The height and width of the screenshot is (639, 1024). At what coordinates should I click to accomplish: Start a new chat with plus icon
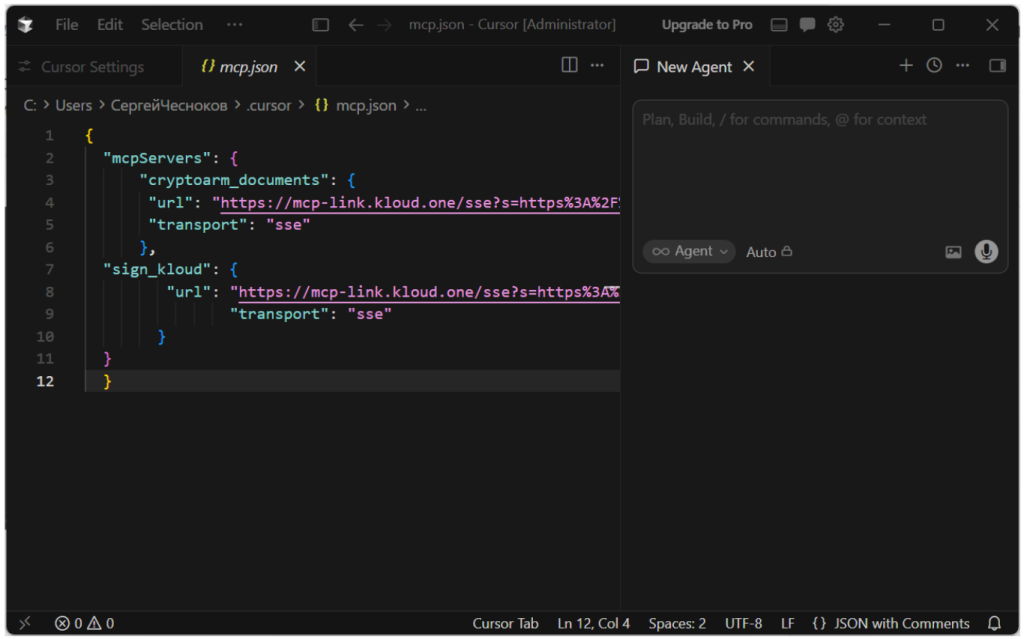click(x=906, y=65)
